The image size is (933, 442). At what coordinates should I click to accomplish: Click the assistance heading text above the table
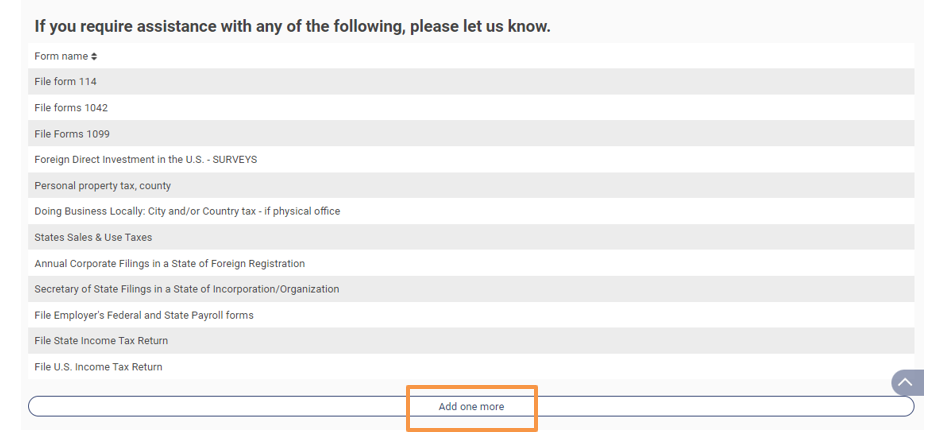pos(292,26)
